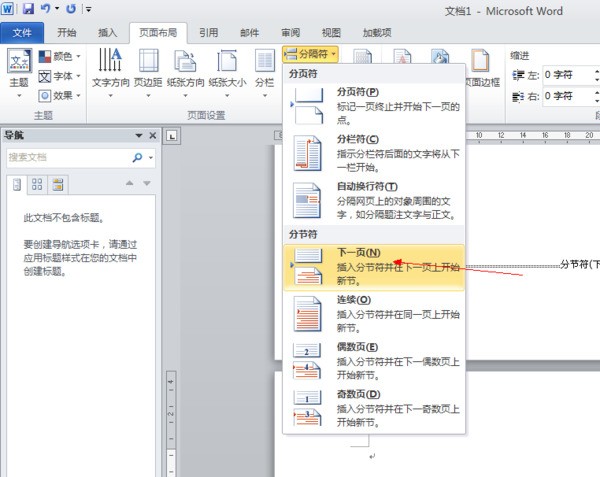Click the 分栏符 column break thumbnail icon
The height and width of the screenshot is (477, 600).
(x=307, y=153)
